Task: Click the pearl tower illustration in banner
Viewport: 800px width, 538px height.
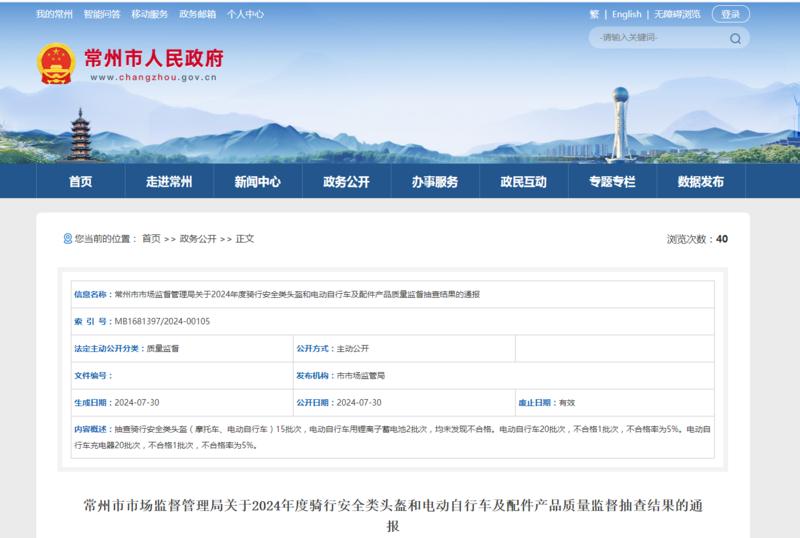Action: pos(620,124)
